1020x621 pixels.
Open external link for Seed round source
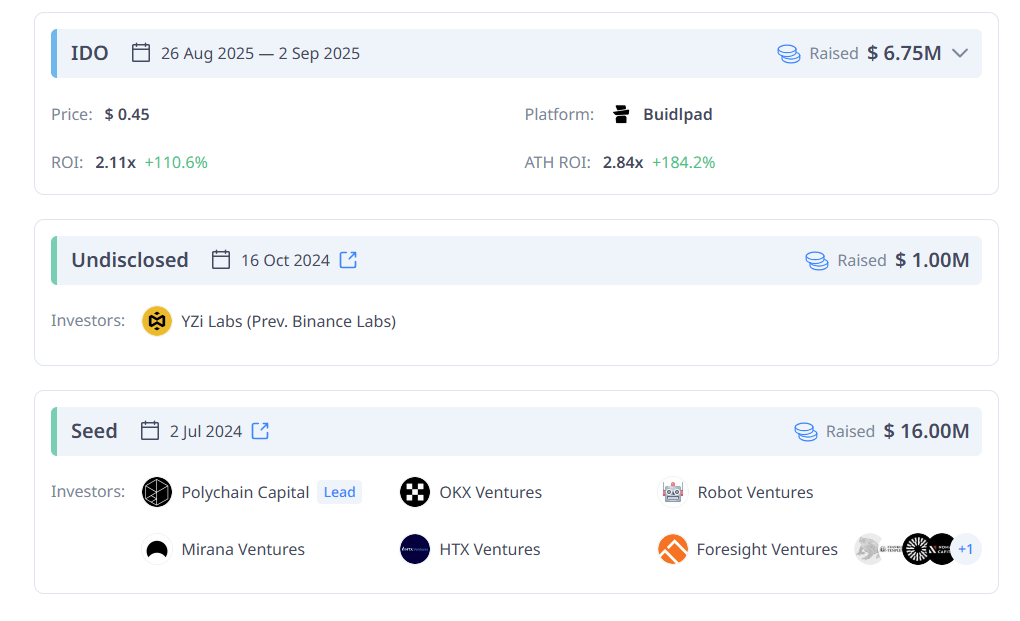[x=260, y=431]
